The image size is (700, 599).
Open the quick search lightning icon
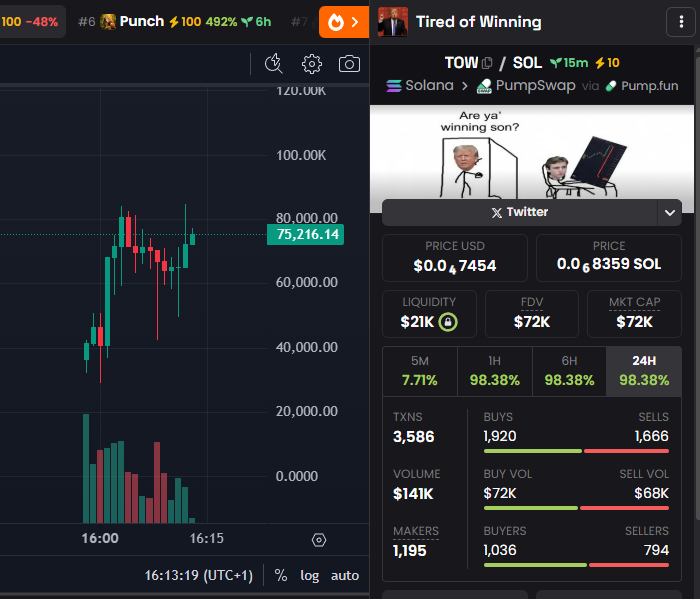point(274,63)
